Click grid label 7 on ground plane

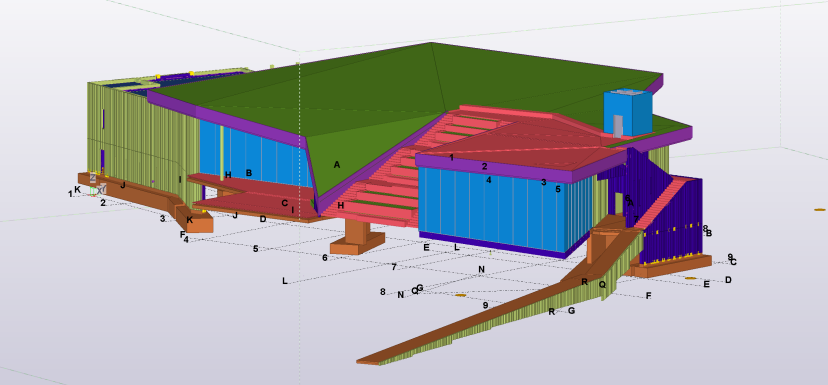[x=394, y=267]
